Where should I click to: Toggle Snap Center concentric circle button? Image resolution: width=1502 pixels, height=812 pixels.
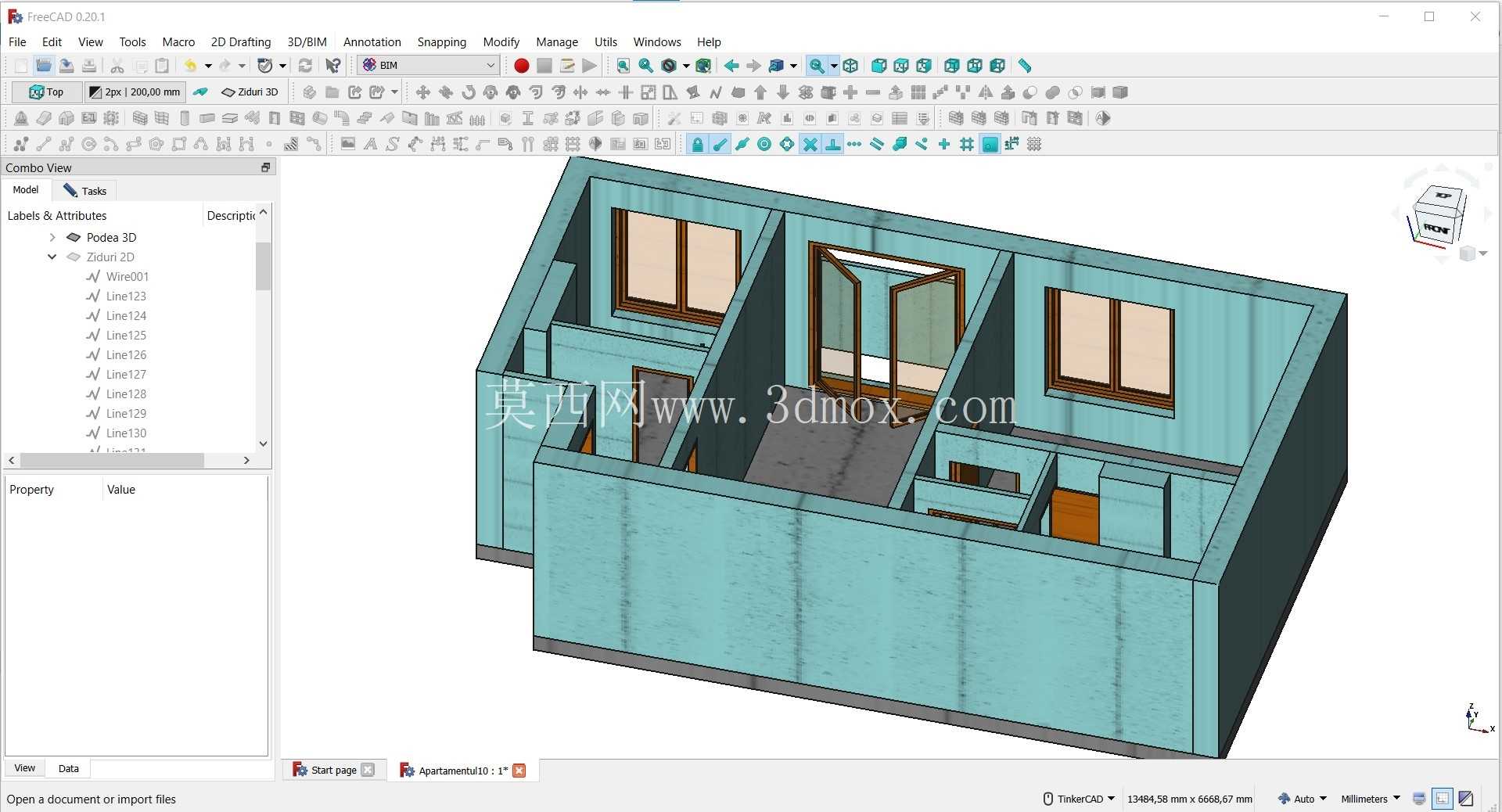click(x=765, y=144)
